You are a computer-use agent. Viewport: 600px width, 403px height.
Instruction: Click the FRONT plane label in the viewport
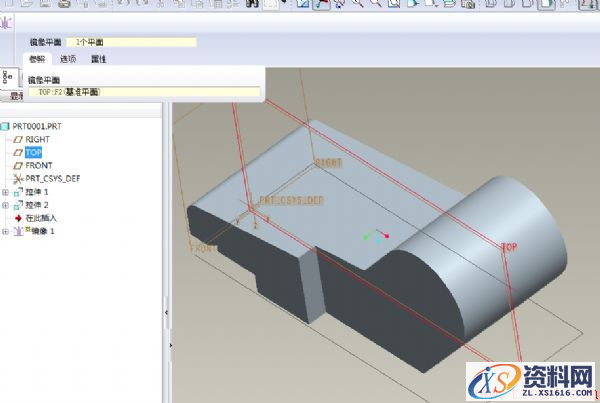[x=201, y=248]
